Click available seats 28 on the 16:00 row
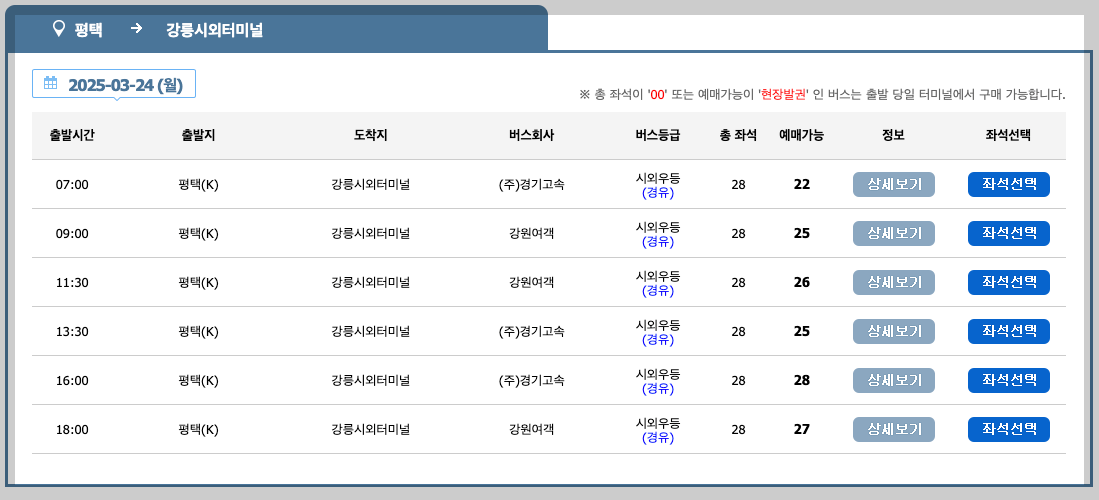 click(x=802, y=381)
